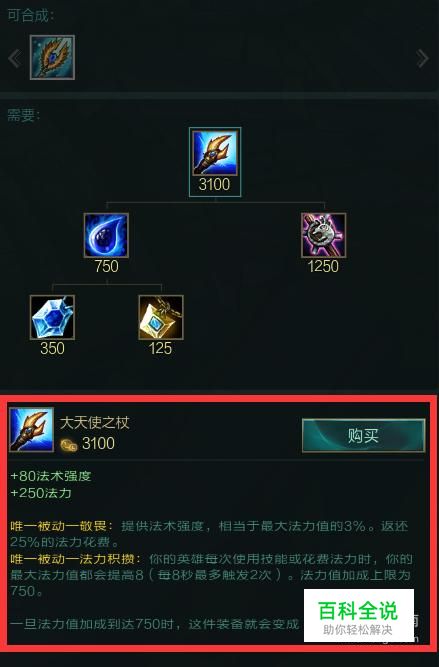Click the gold coins icon in details
The image size is (439, 667).
[68, 445]
